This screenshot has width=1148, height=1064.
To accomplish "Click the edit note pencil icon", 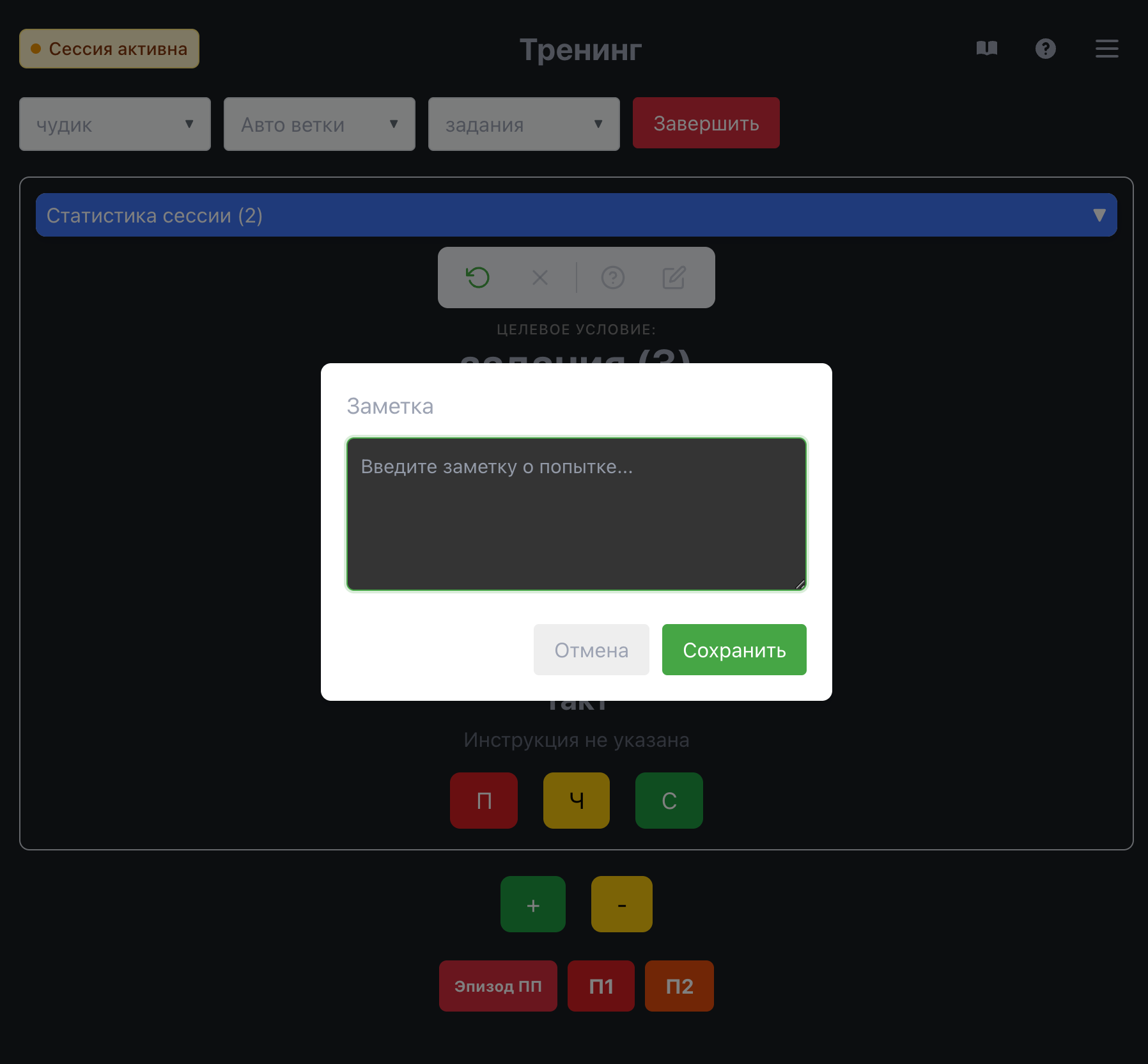I will (674, 278).
